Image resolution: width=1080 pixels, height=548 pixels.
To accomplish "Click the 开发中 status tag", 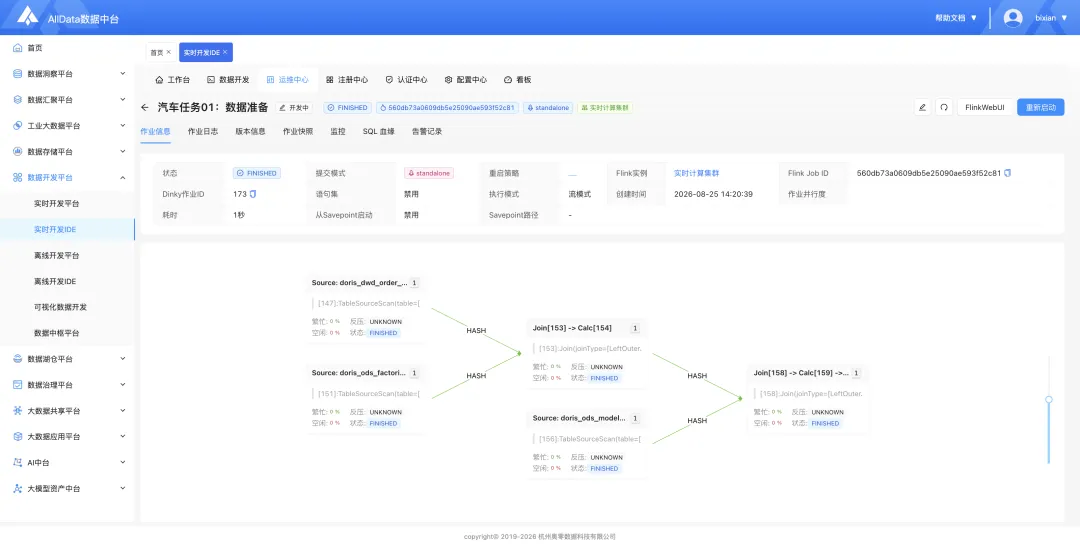I will tap(294, 108).
